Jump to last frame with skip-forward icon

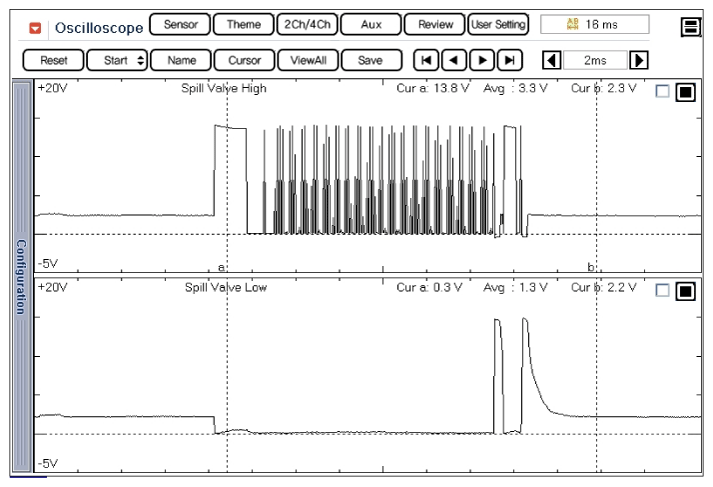click(x=510, y=60)
